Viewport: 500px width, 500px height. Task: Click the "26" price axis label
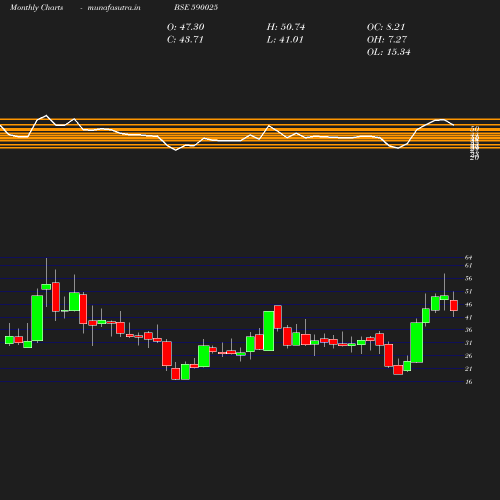(468, 356)
